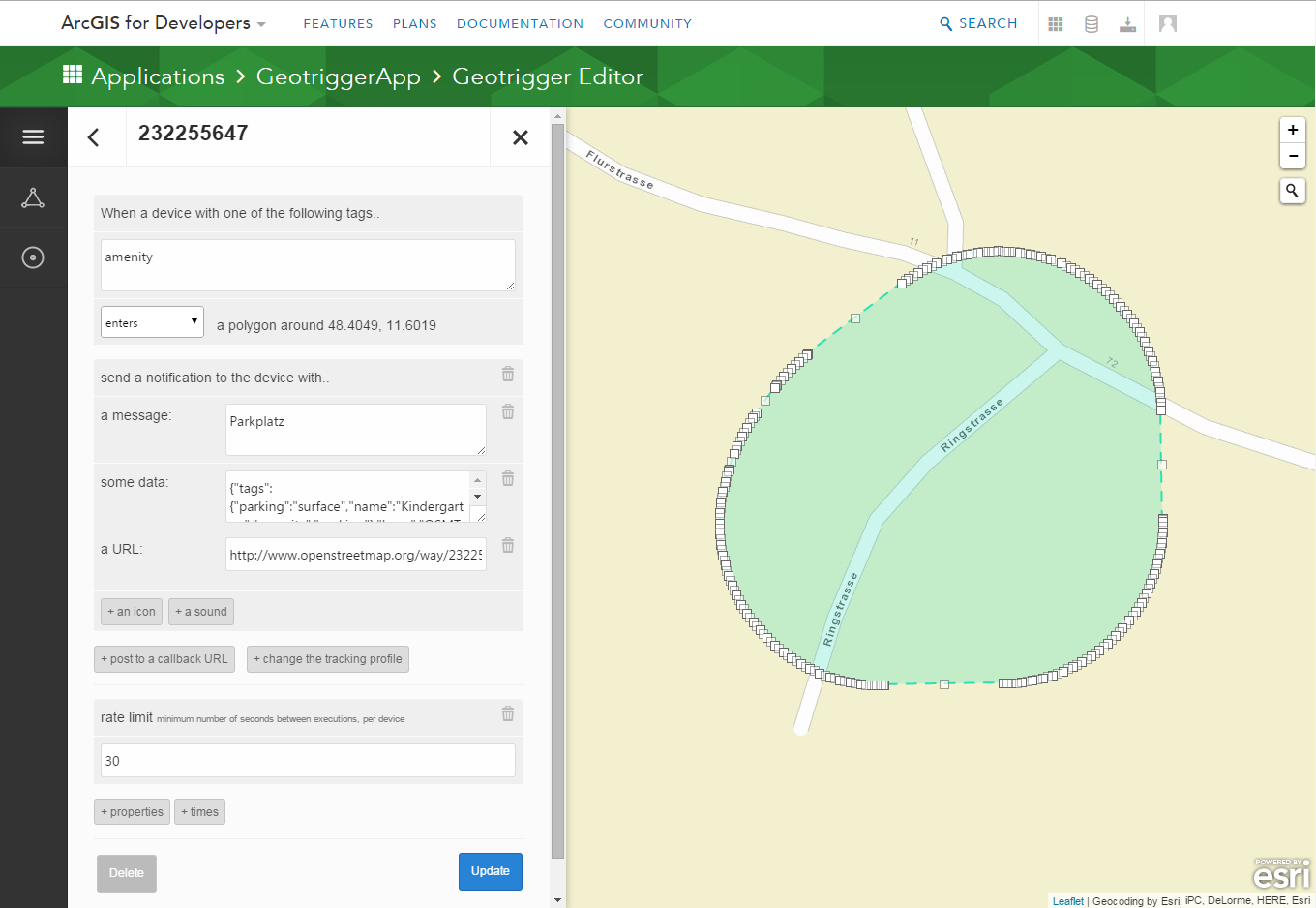Edit the rate limit value 30
The width and height of the screenshot is (1316, 908).
tap(308, 760)
